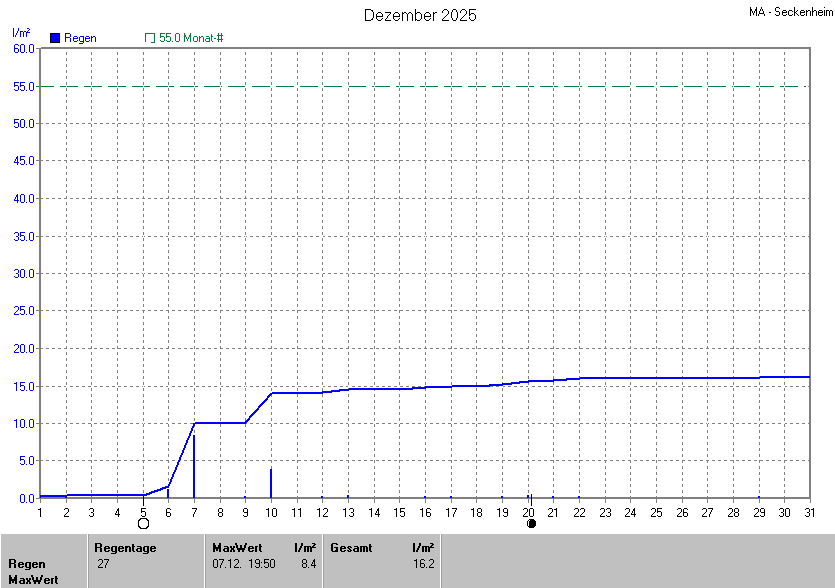
Task: Click the green 55.0 Monat-# legend box
Action: [150, 38]
